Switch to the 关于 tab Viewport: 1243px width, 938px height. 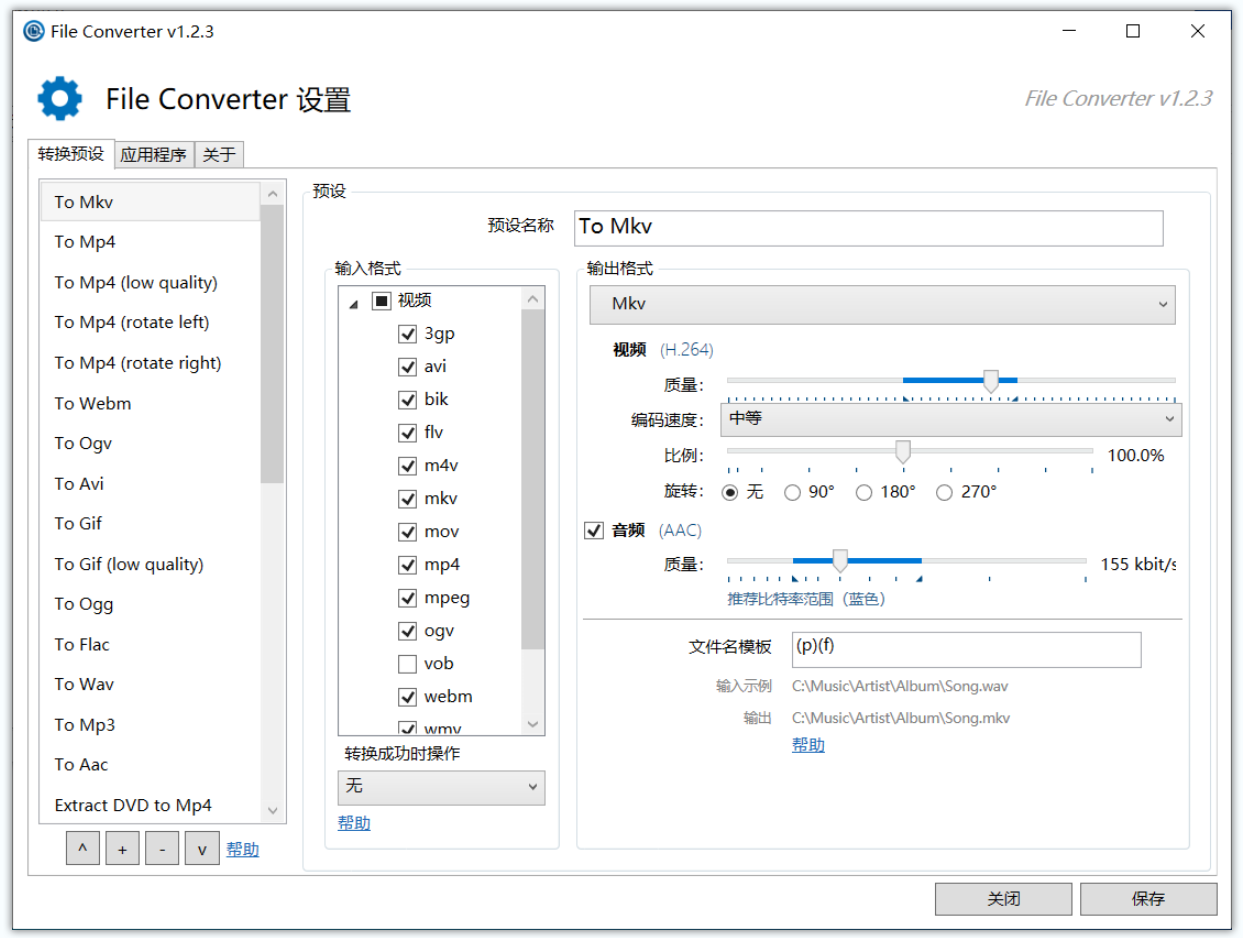[x=218, y=154]
